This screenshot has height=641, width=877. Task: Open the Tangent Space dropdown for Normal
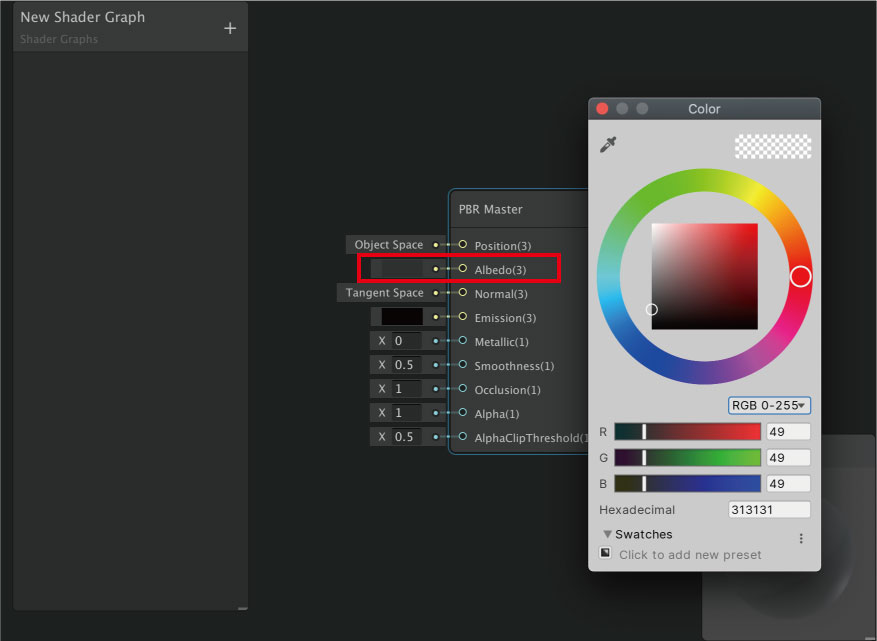click(384, 293)
